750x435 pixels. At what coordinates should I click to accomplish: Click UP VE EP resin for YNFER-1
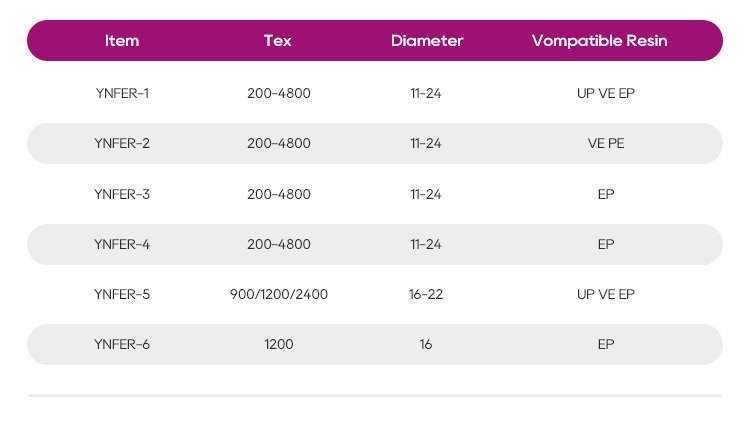click(606, 93)
